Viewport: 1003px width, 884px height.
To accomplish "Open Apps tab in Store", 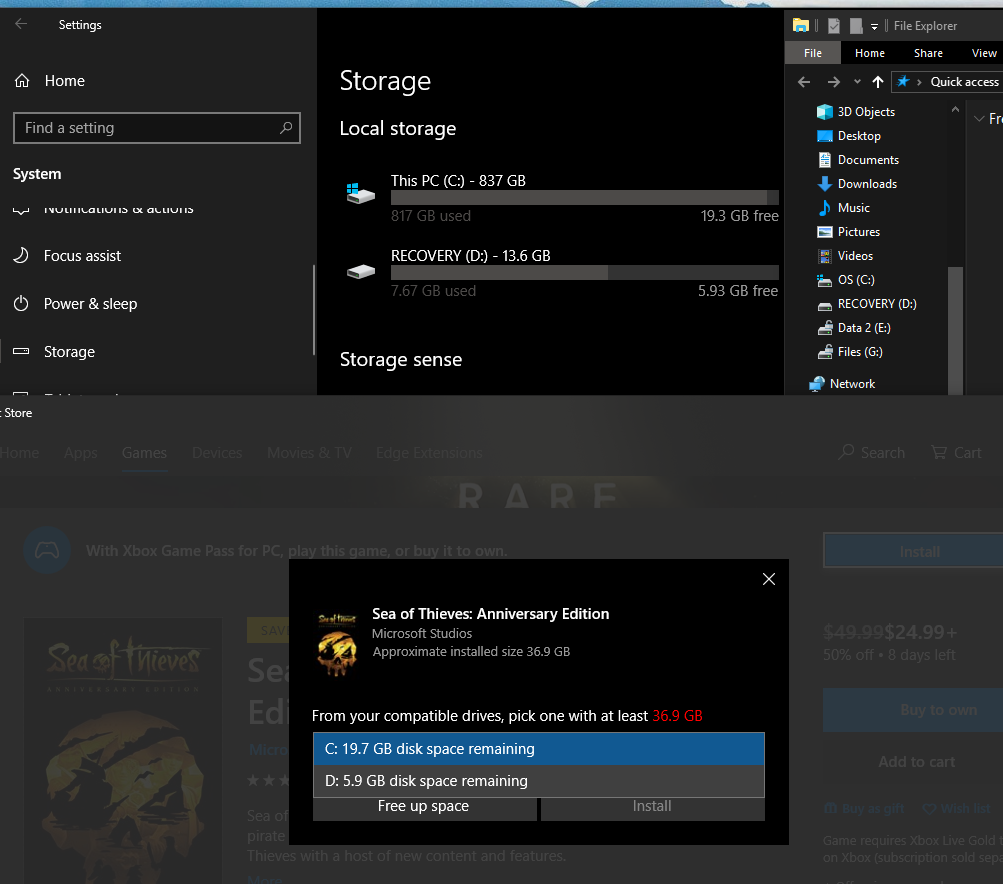I will point(81,453).
